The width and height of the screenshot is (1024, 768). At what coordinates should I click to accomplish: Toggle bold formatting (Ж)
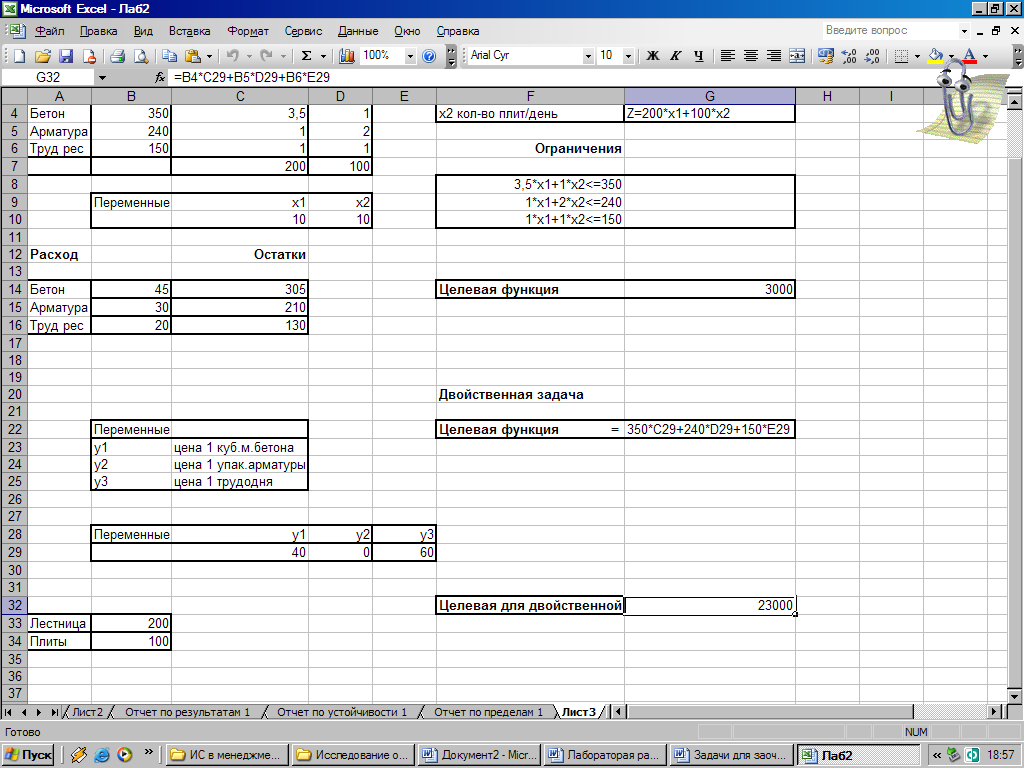click(652, 56)
